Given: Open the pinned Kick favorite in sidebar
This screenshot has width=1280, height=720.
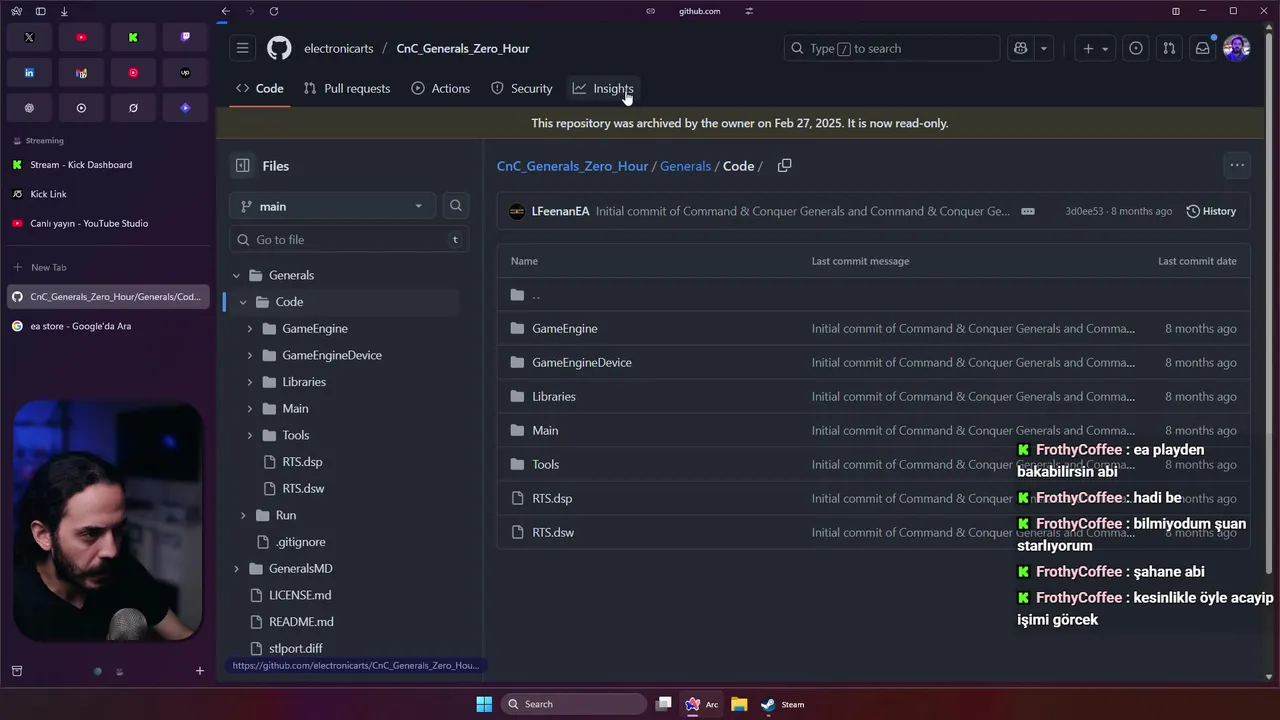Looking at the screenshot, I should (x=133, y=37).
